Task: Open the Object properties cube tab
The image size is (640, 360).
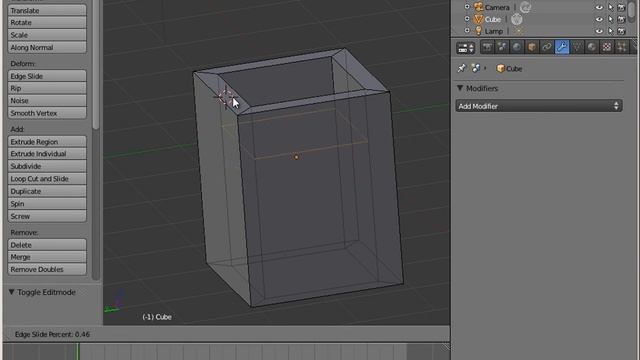Action: (x=532, y=47)
